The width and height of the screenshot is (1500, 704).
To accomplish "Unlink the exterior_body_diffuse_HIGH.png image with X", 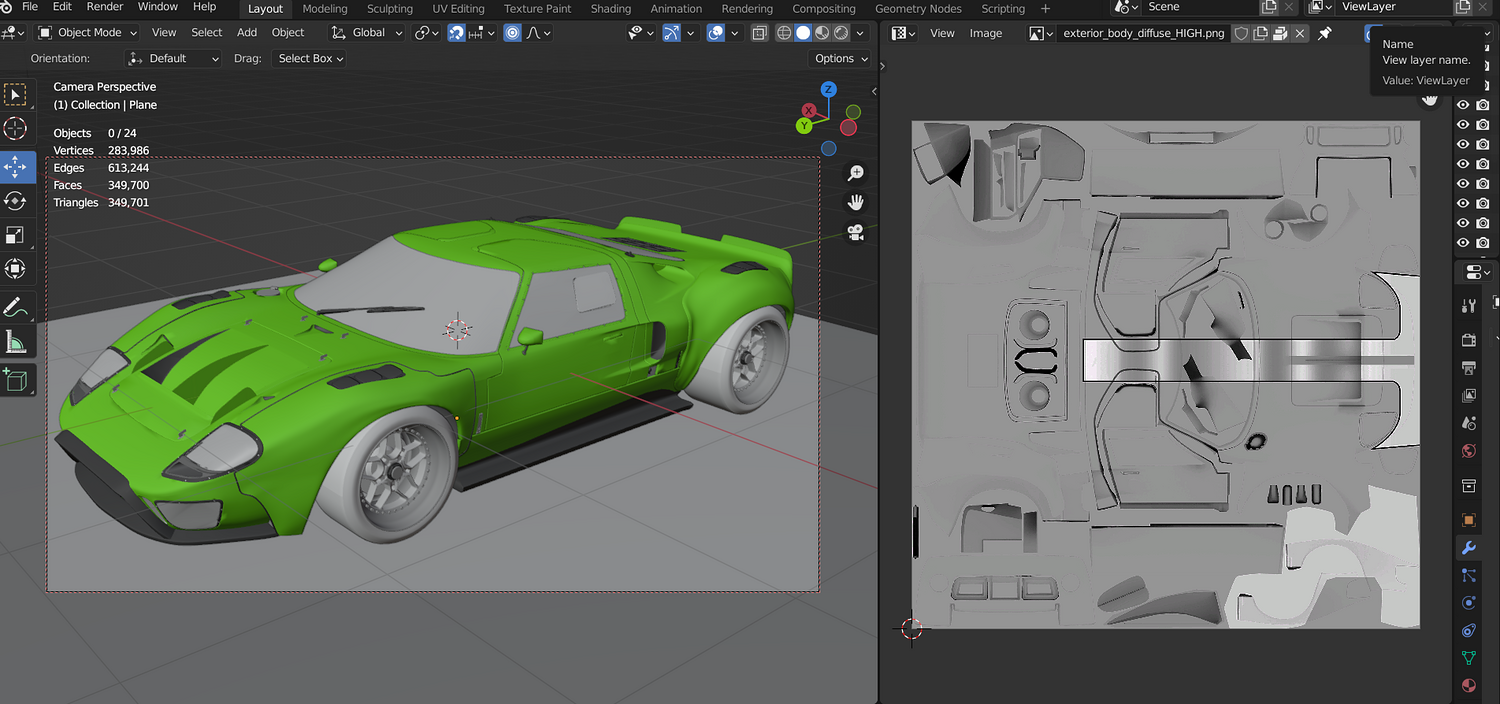I will click(x=1300, y=33).
